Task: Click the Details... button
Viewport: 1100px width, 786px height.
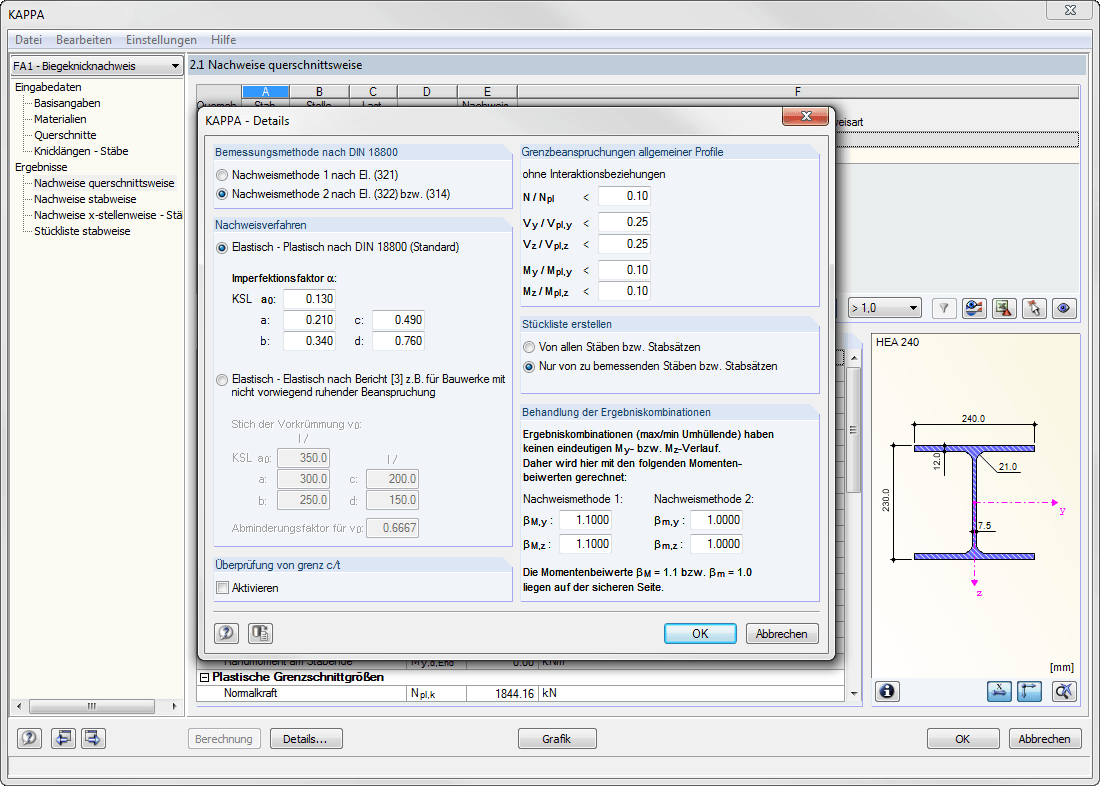Action: [x=305, y=739]
